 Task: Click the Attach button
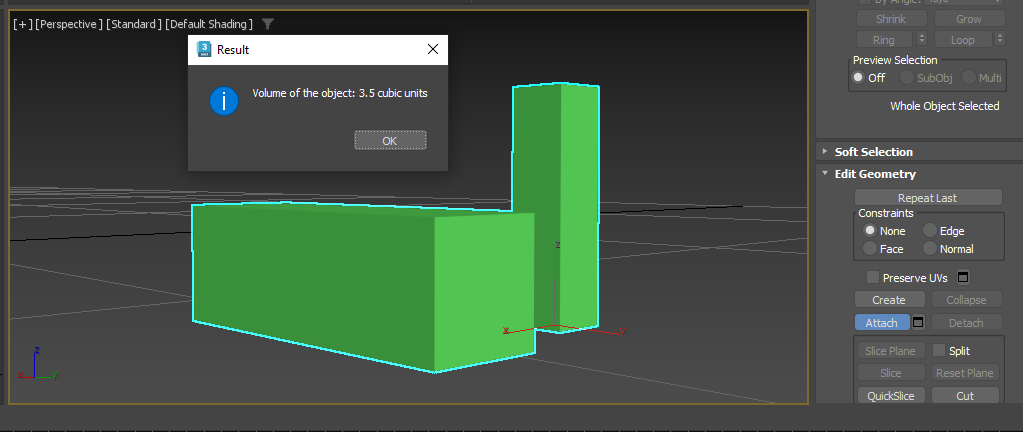[881, 322]
